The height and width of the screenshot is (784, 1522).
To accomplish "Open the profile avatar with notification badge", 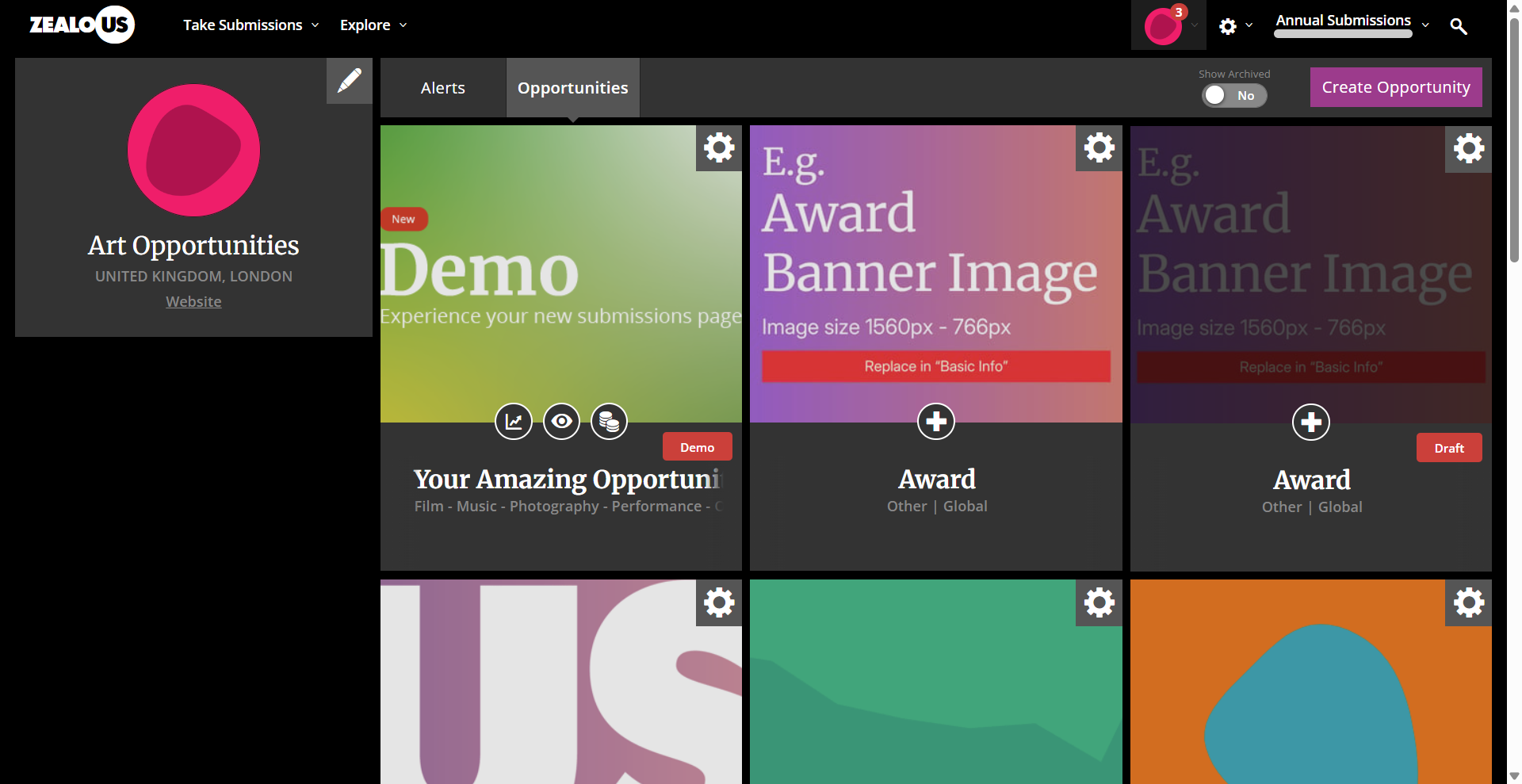I will (1163, 26).
